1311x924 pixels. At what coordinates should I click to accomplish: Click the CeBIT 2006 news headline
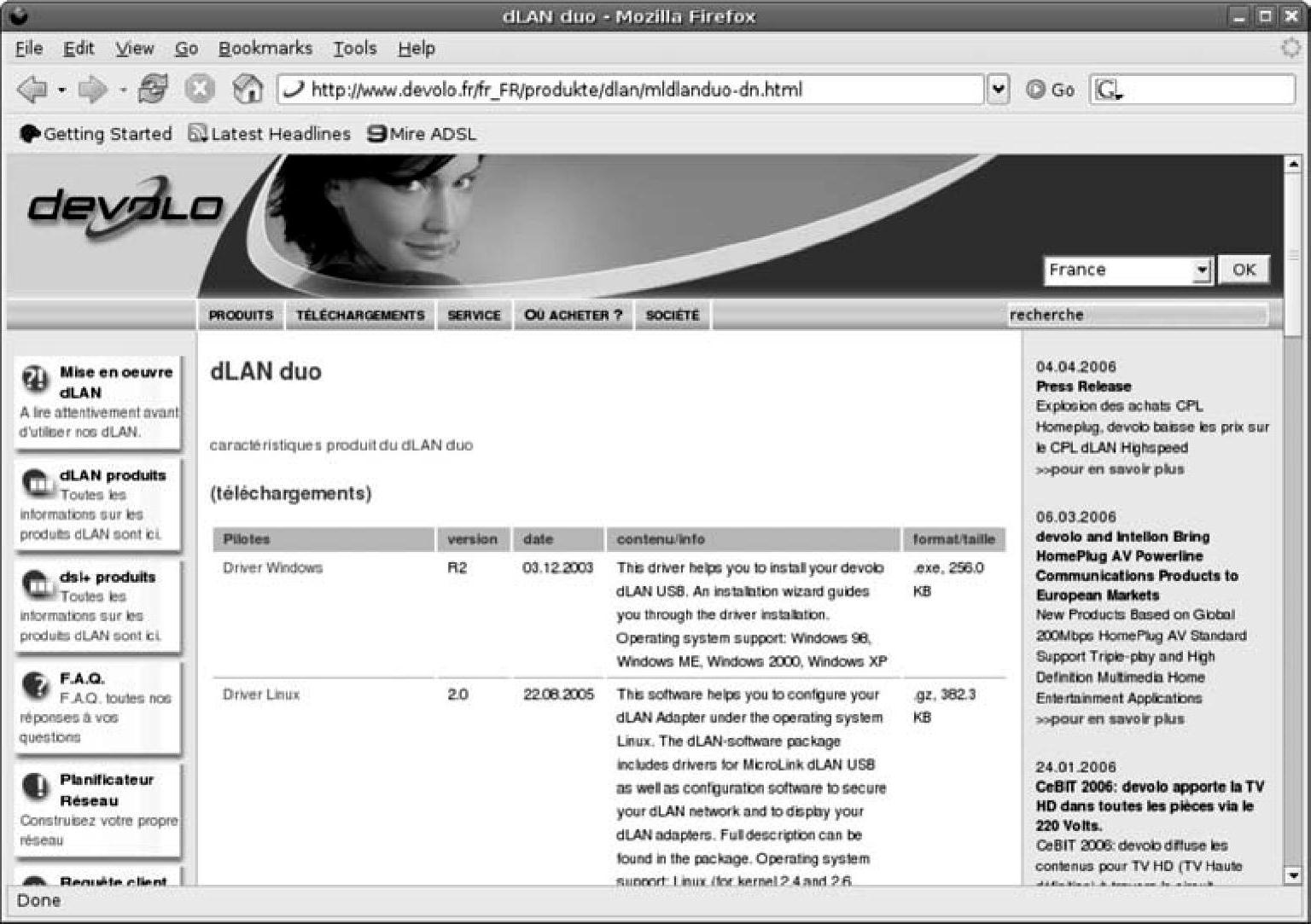(1150, 805)
